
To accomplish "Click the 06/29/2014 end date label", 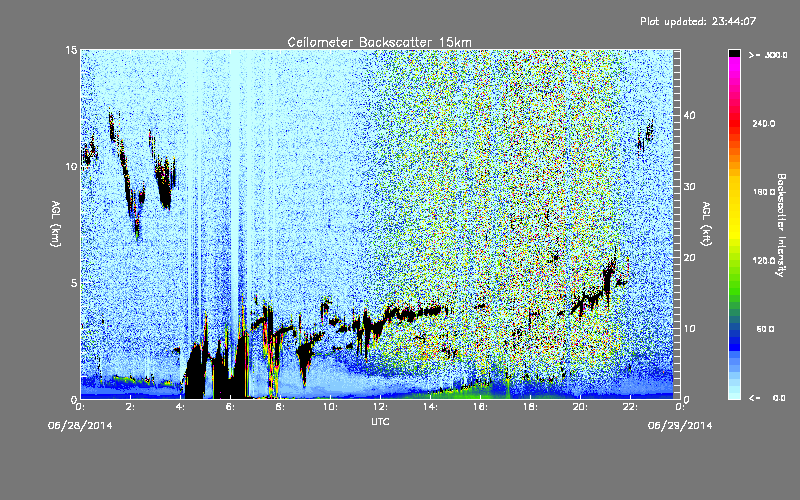I will pyautogui.click(x=680, y=426).
